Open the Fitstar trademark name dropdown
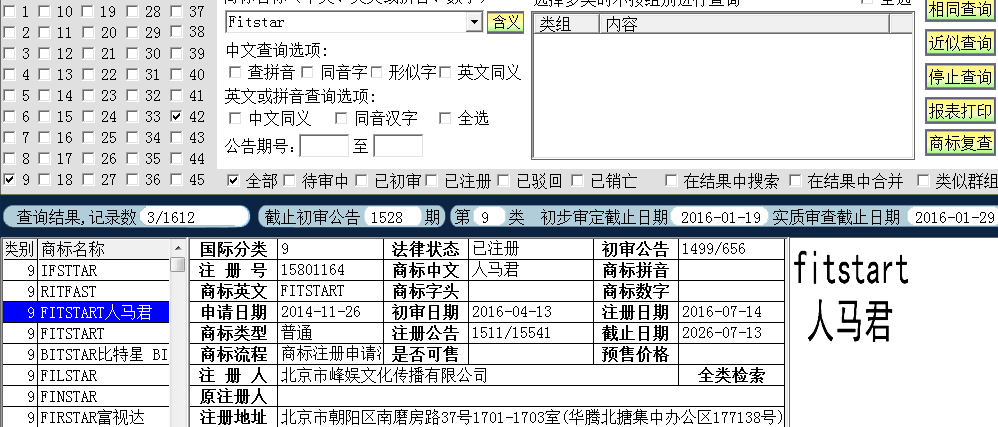 (x=474, y=22)
